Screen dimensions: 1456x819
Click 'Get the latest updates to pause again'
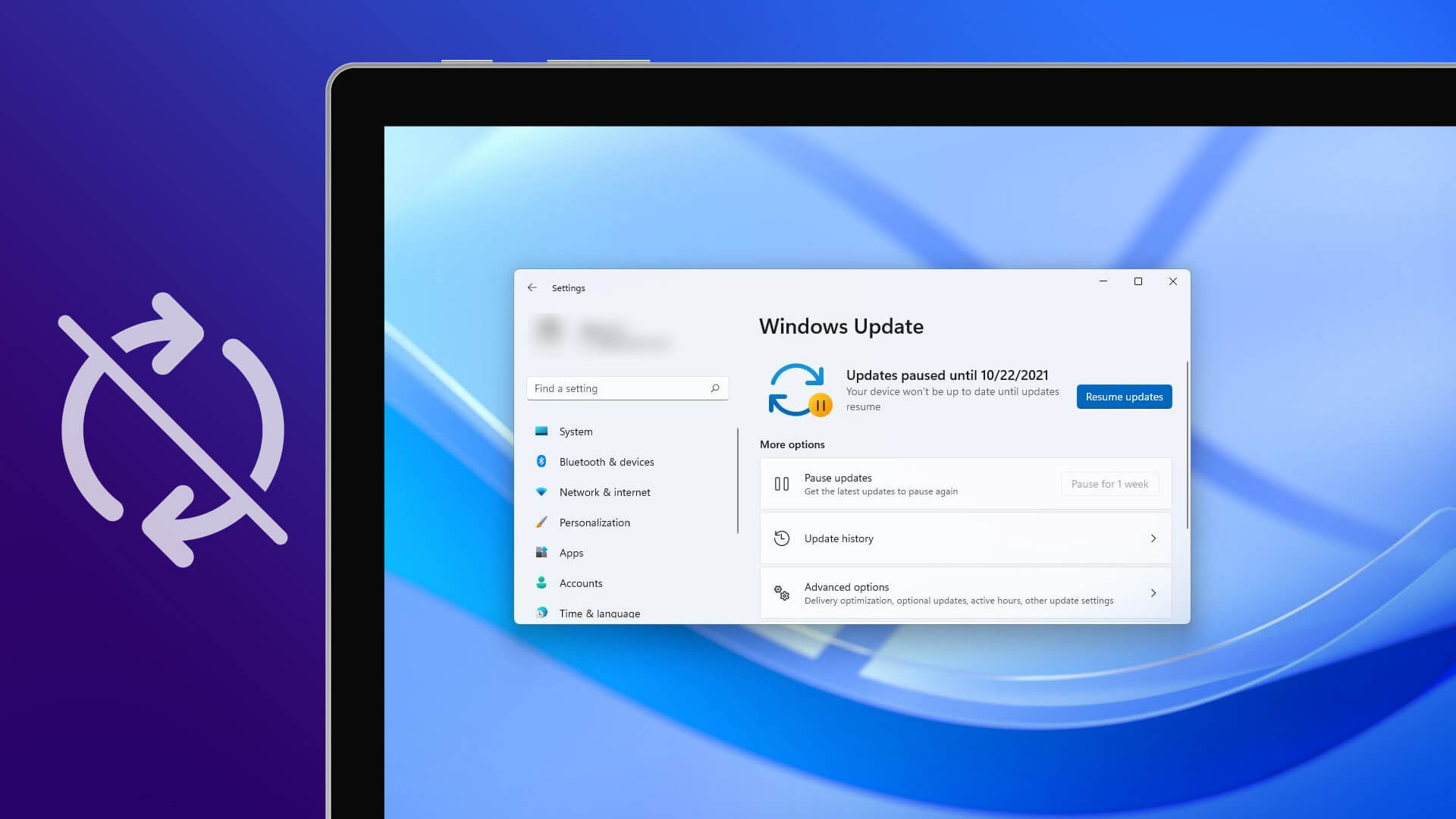[880, 491]
